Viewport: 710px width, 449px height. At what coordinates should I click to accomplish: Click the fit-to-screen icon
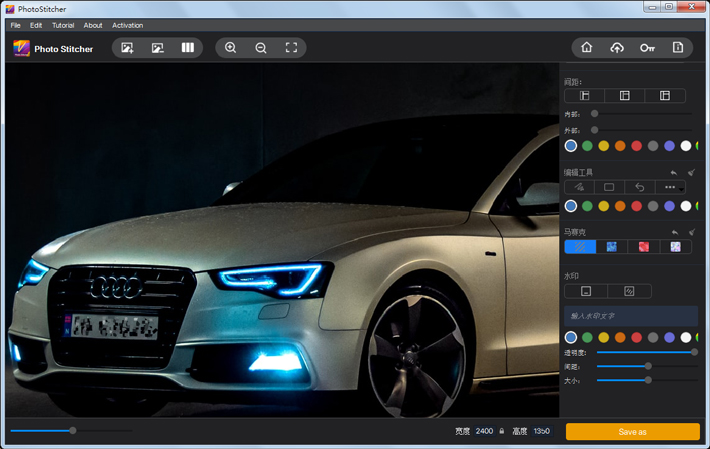291,48
